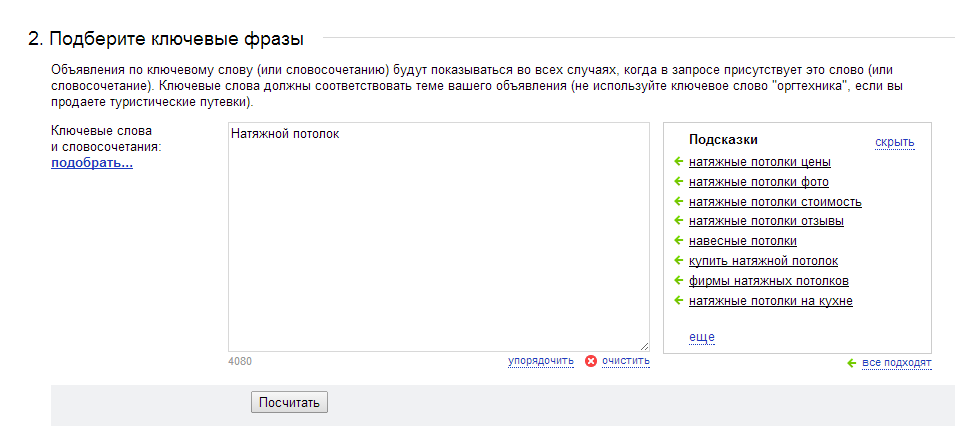Click the Посчитать button

coord(289,402)
